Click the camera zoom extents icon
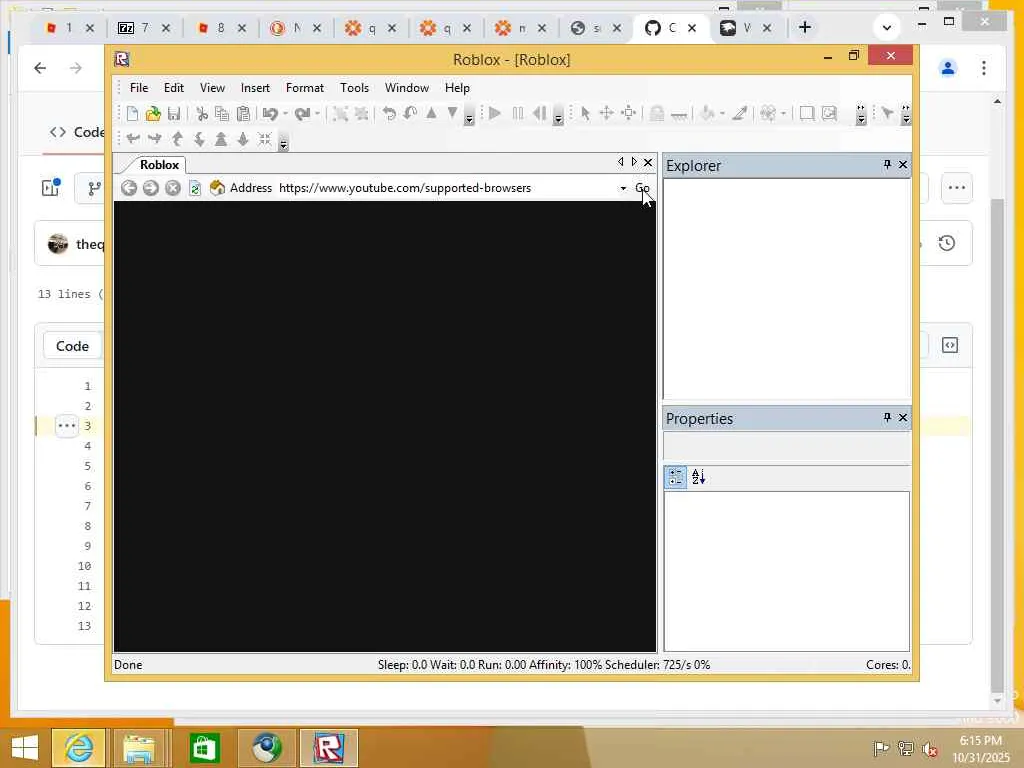Screen dimensions: 1024x768 [264, 138]
